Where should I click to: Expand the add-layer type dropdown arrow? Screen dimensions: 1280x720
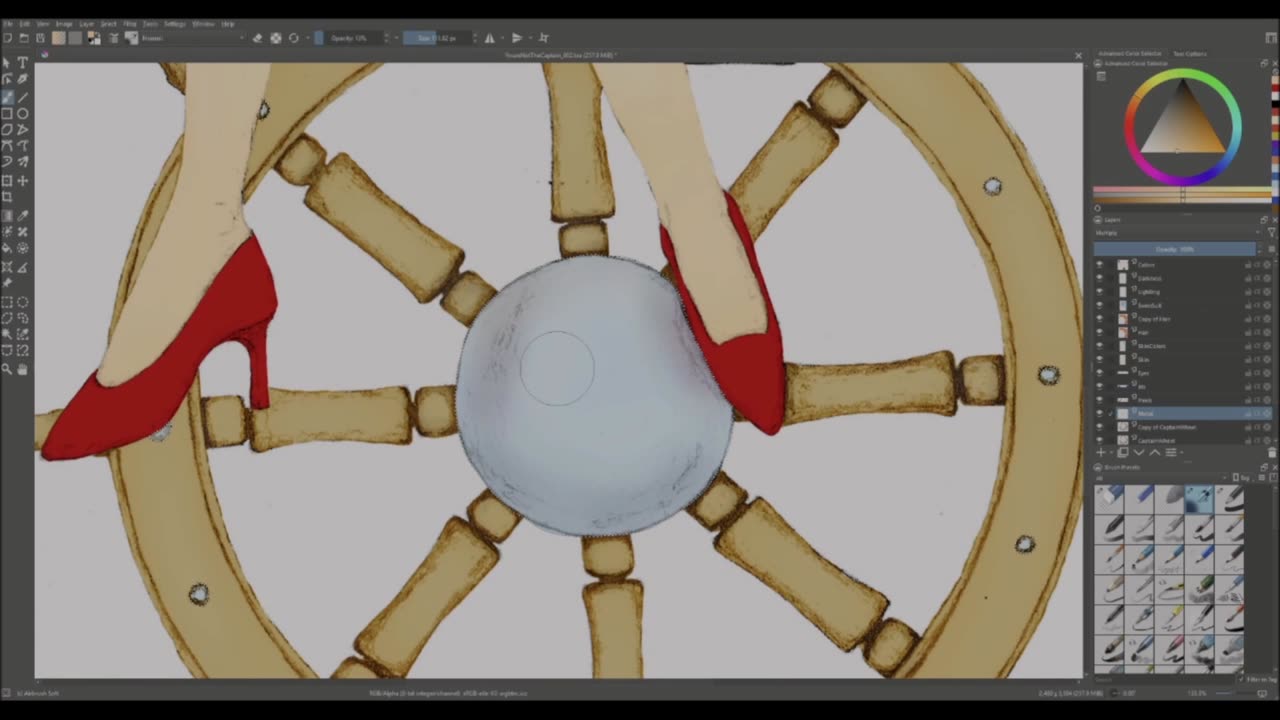(x=1112, y=452)
